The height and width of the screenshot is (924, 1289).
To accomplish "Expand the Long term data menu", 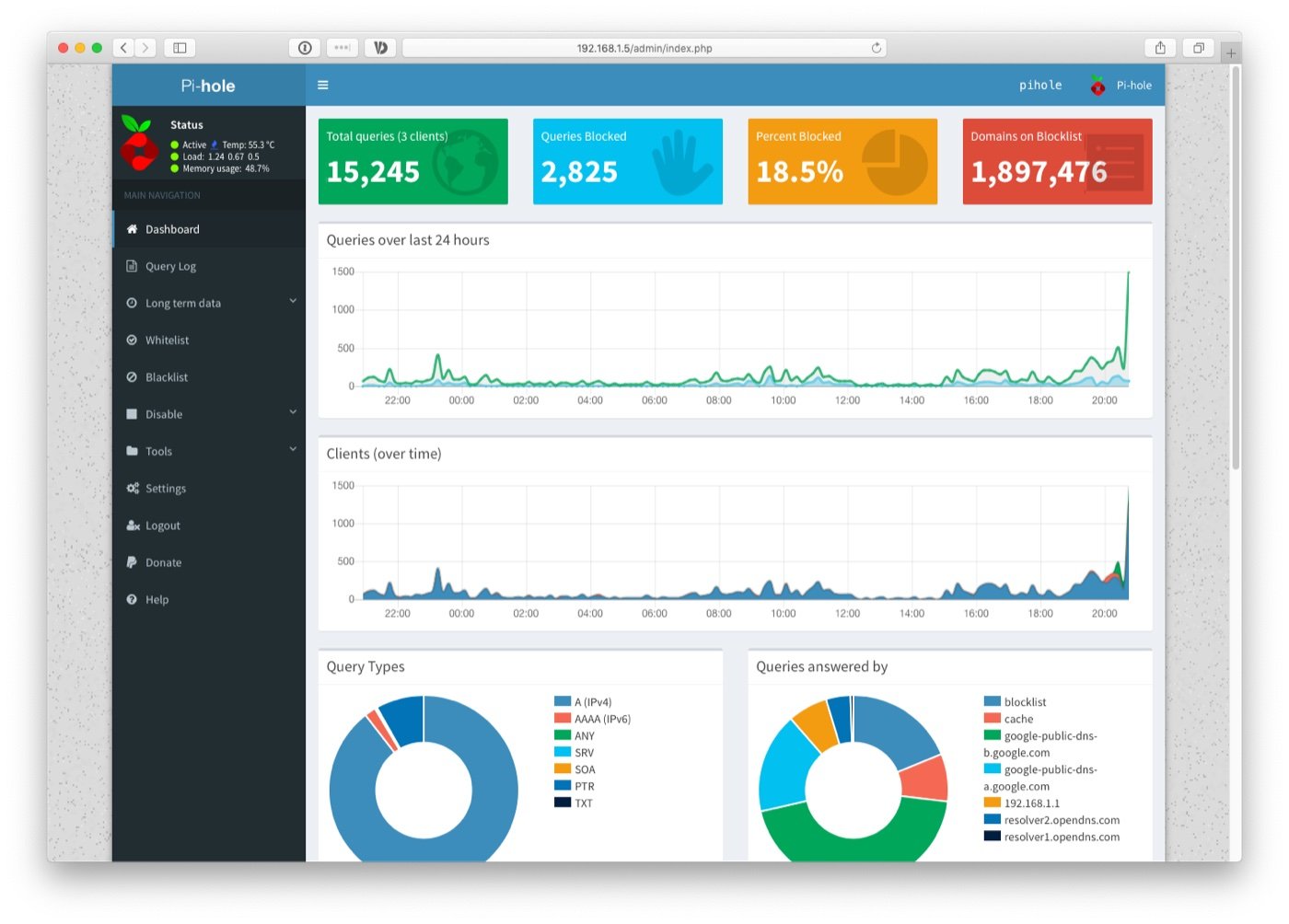I will tap(182, 303).
